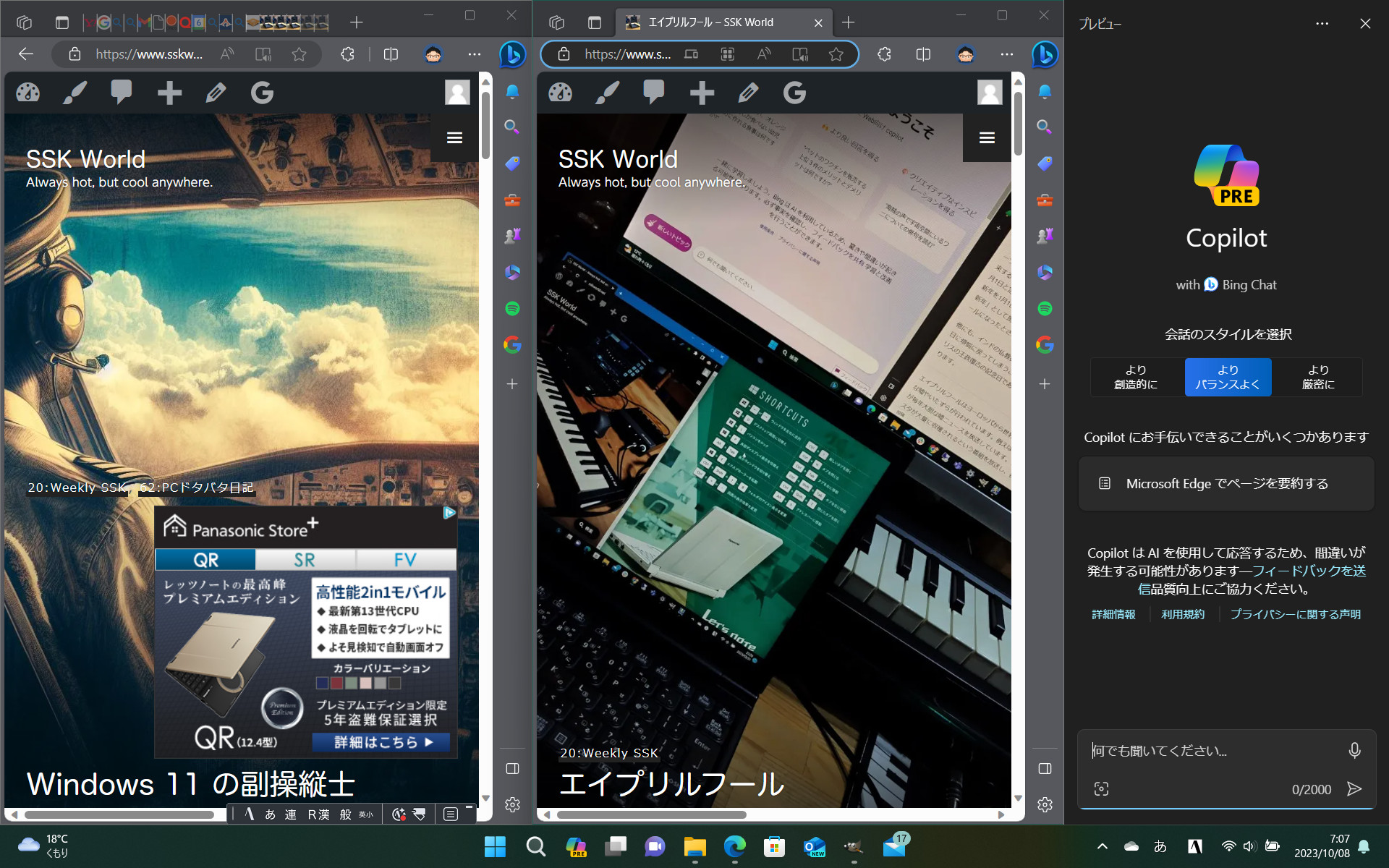This screenshot has width=1389, height=868.
Task: Open comments icon in right window admin bar
Action: (x=654, y=93)
